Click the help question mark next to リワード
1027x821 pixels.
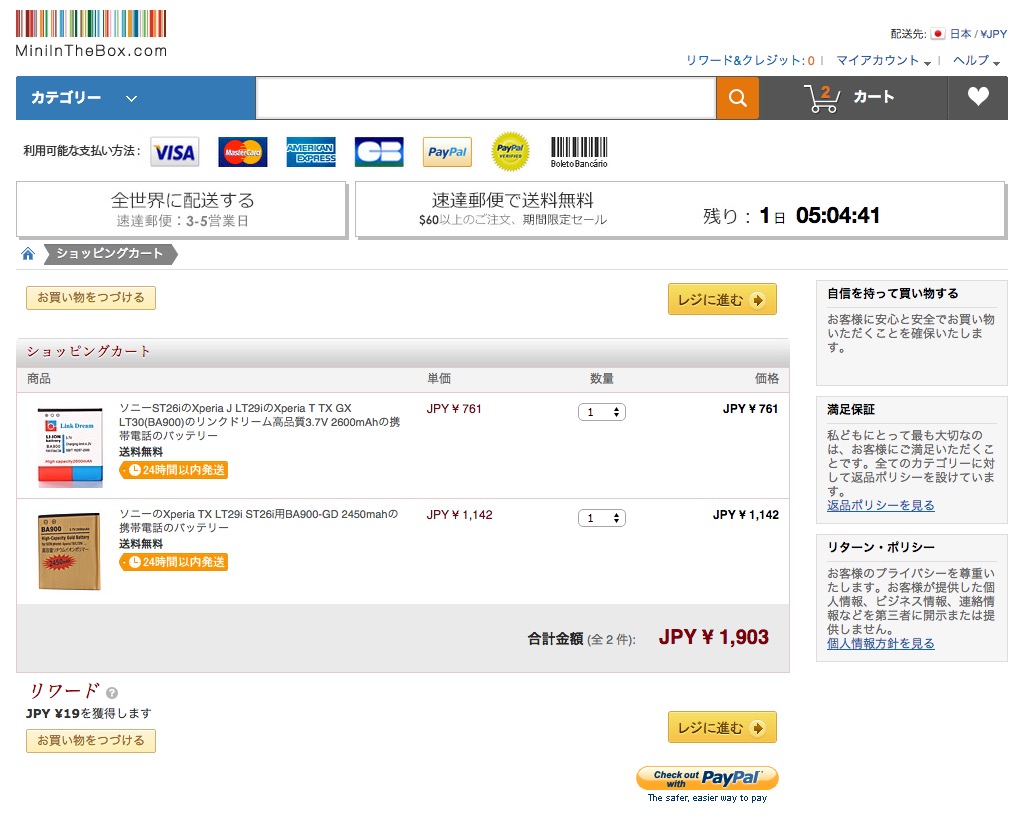(x=112, y=693)
